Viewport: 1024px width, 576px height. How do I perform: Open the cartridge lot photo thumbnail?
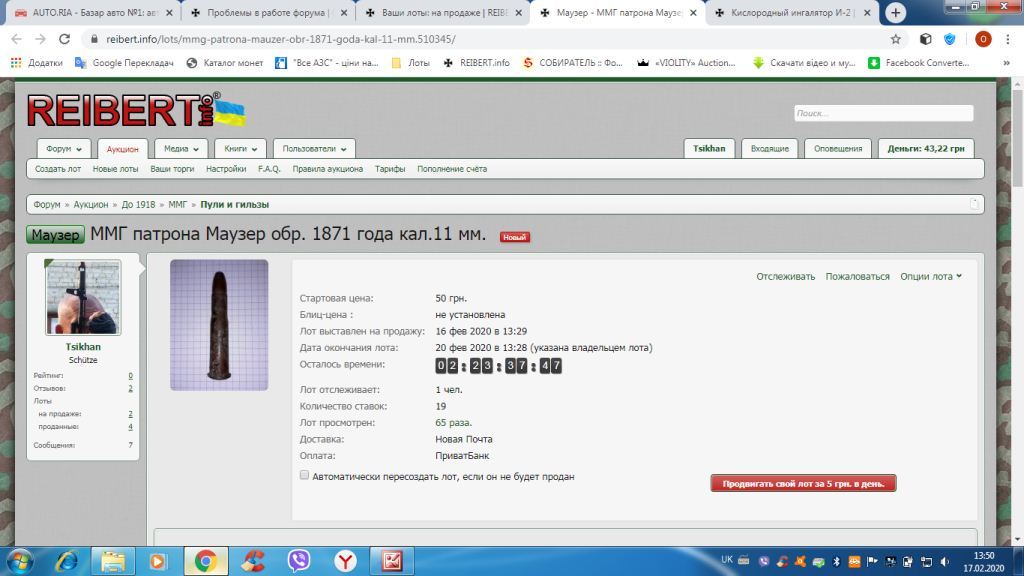click(219, 325)
